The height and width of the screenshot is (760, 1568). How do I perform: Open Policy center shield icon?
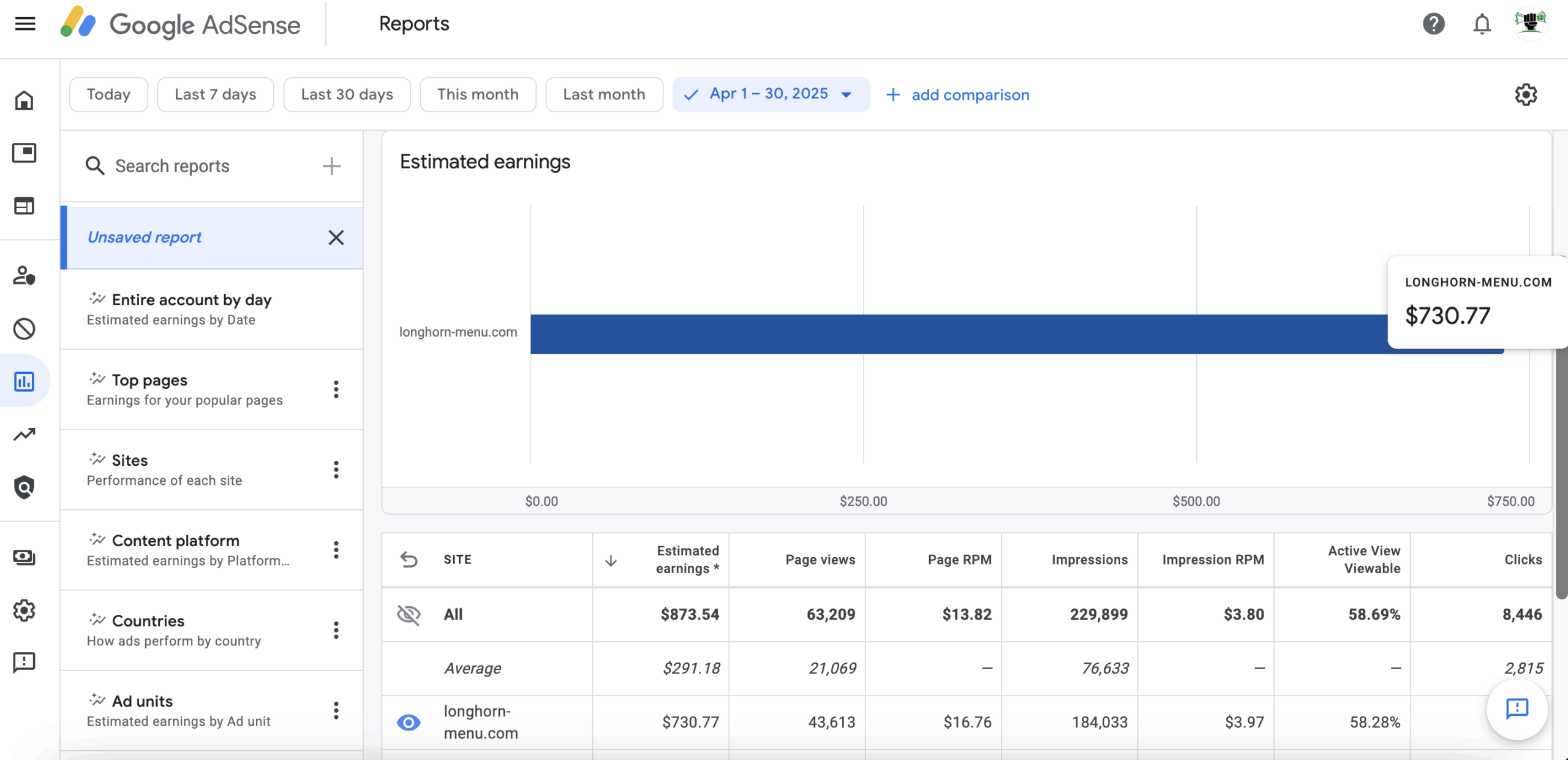click(24, 487)
